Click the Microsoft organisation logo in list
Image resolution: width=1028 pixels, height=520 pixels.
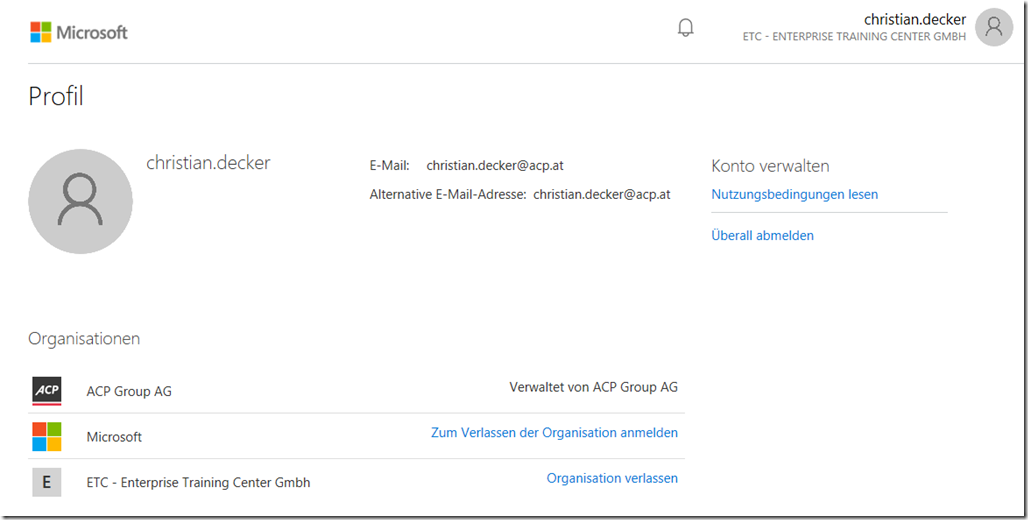pyautogui.click(x=47, y=437)
